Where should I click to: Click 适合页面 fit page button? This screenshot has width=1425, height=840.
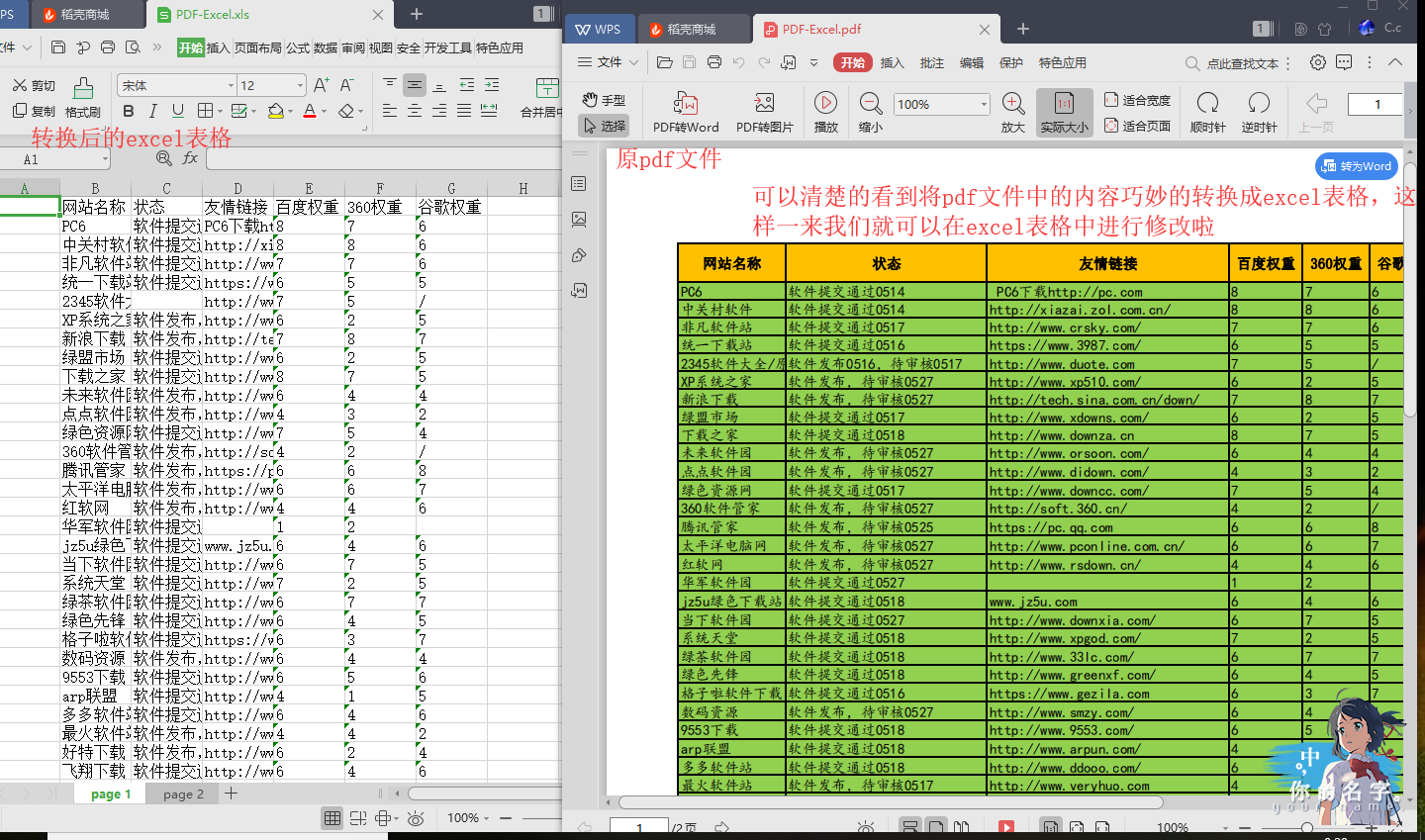[x=1137, y=126]
